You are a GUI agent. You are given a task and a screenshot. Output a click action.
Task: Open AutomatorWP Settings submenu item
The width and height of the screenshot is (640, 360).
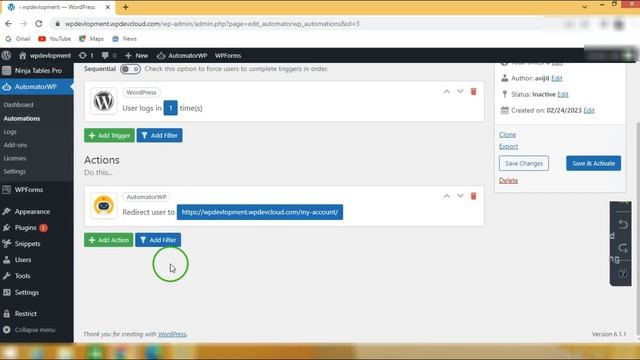click(x=14, y=171)
